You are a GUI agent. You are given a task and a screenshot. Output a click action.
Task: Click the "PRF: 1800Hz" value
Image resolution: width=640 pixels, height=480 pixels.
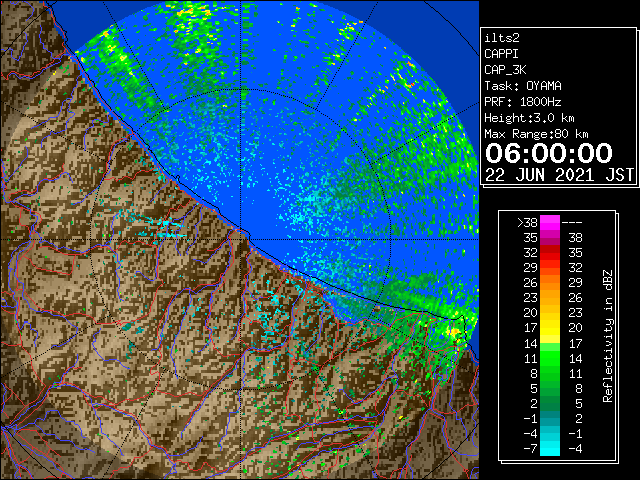tap(523, 102)
